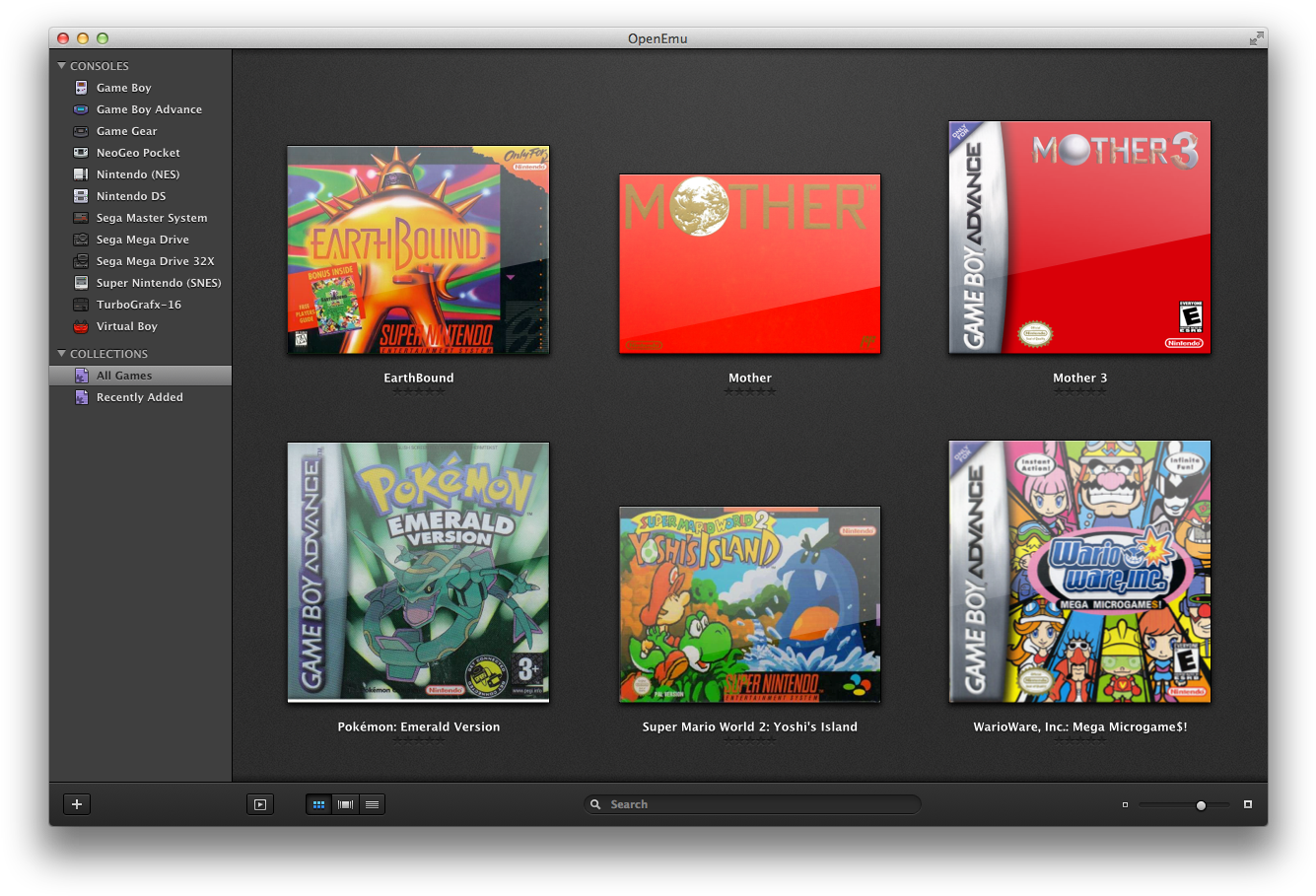Screen dimensions: 1316x896
Task: Click the large grid size icon
Action: click(1247, 804)
